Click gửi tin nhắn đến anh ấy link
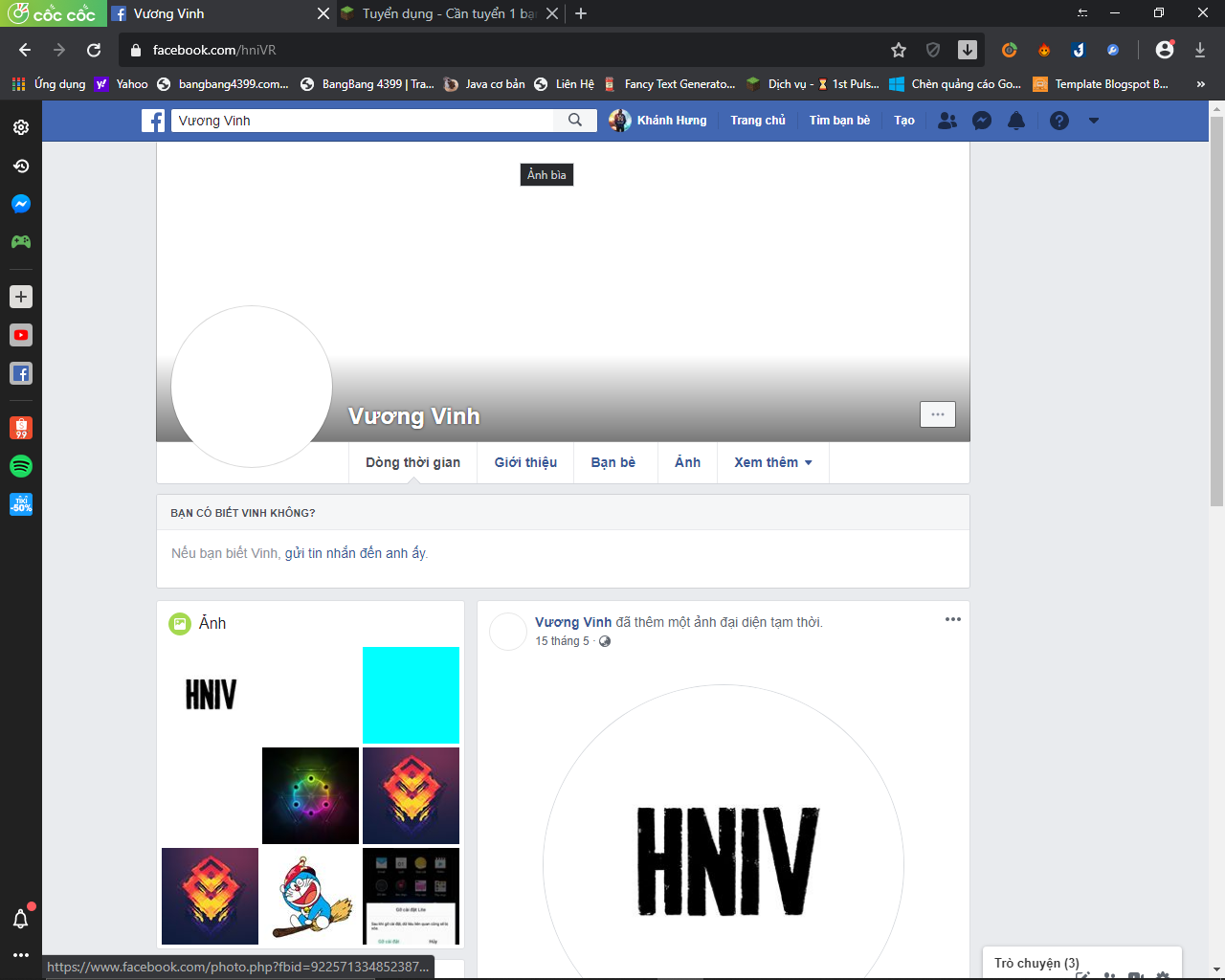This screenshot has height=980, width=1225. click(x=355, y=553)
